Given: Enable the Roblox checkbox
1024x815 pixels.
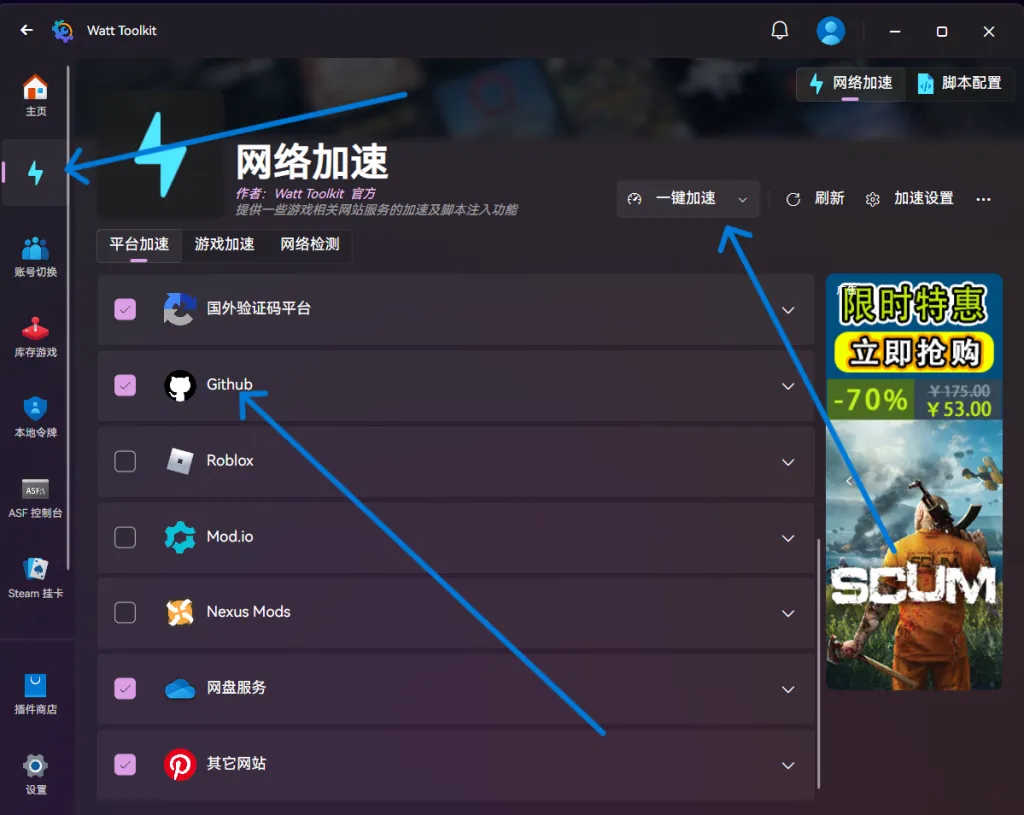Looking at the screenshot, I should (125, 461).
